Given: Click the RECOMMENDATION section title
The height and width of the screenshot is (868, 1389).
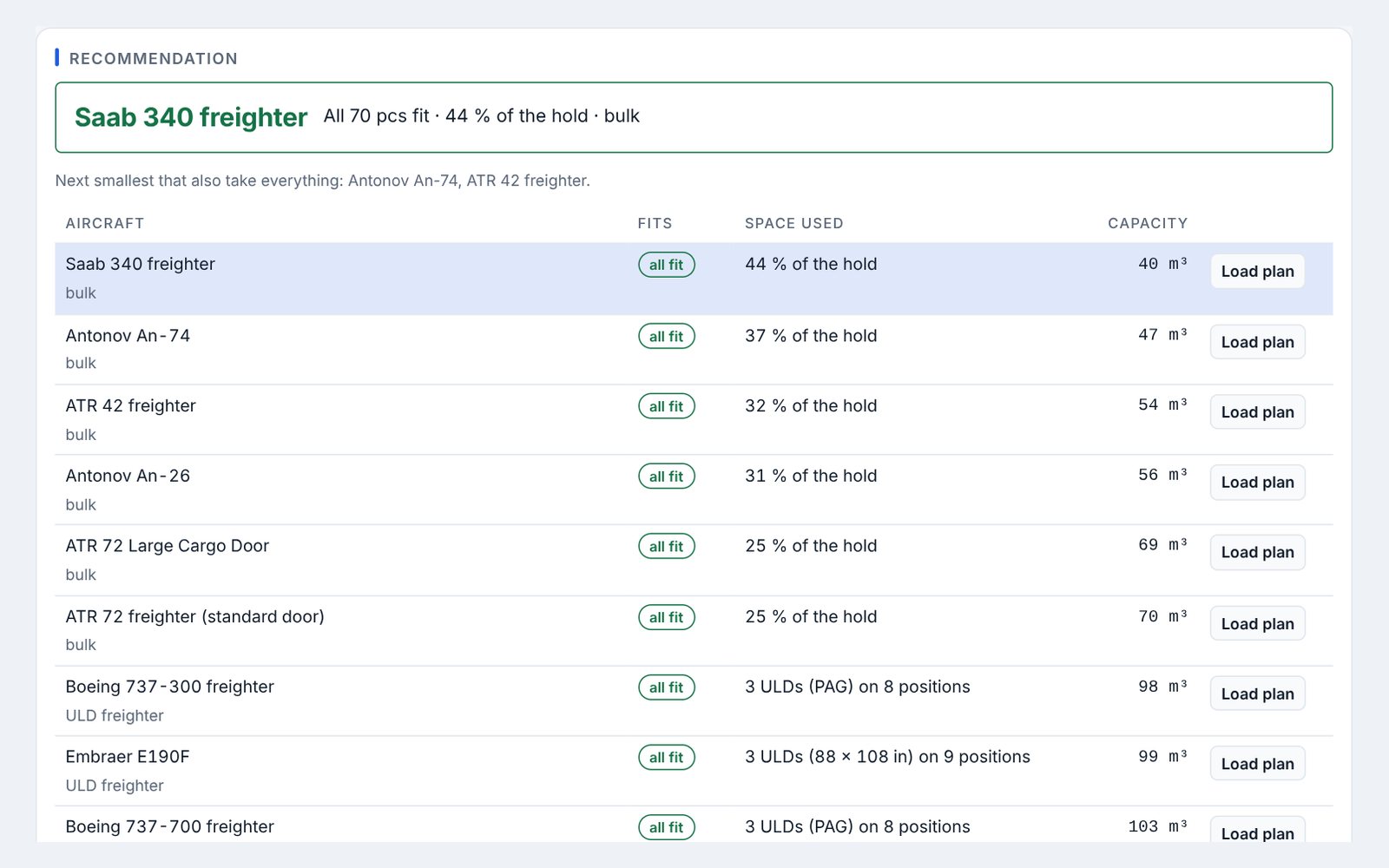Looking at the screenshot, I should coord(154,59).
